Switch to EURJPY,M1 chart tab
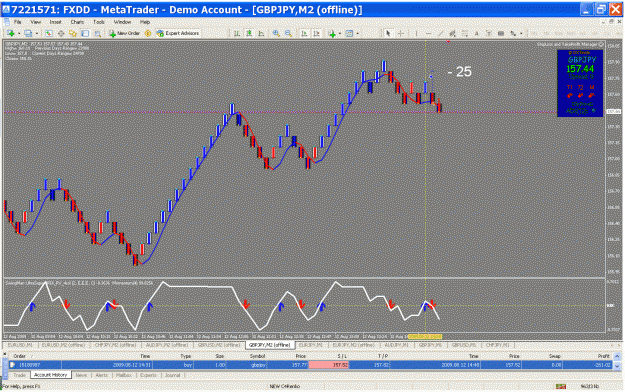625x392 pixels. (311, 345)
